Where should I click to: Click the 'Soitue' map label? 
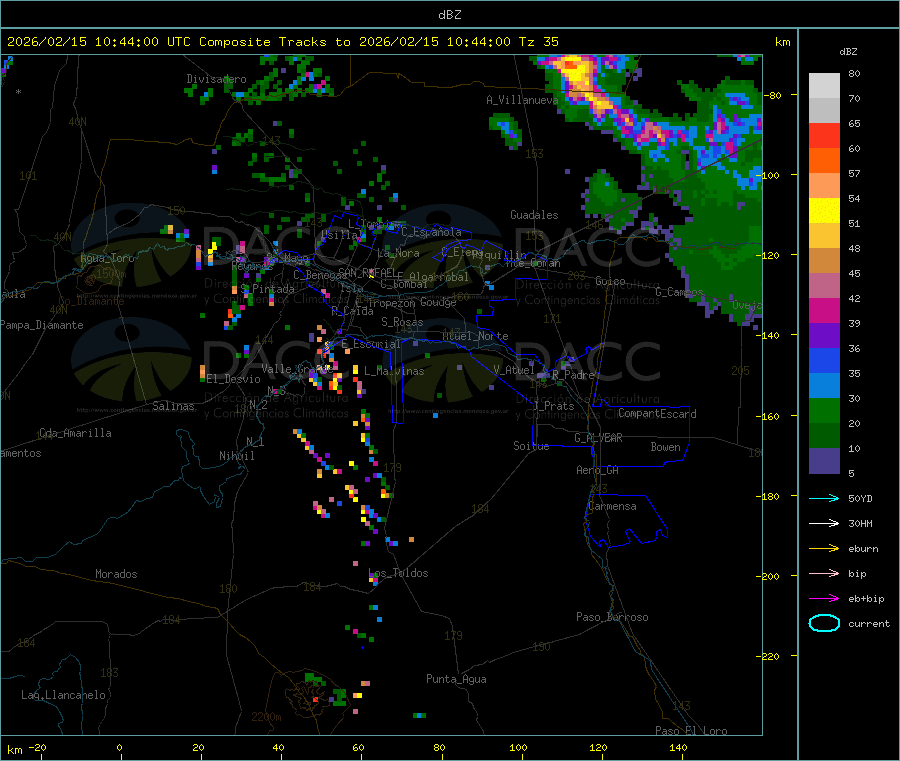[531, 446]
